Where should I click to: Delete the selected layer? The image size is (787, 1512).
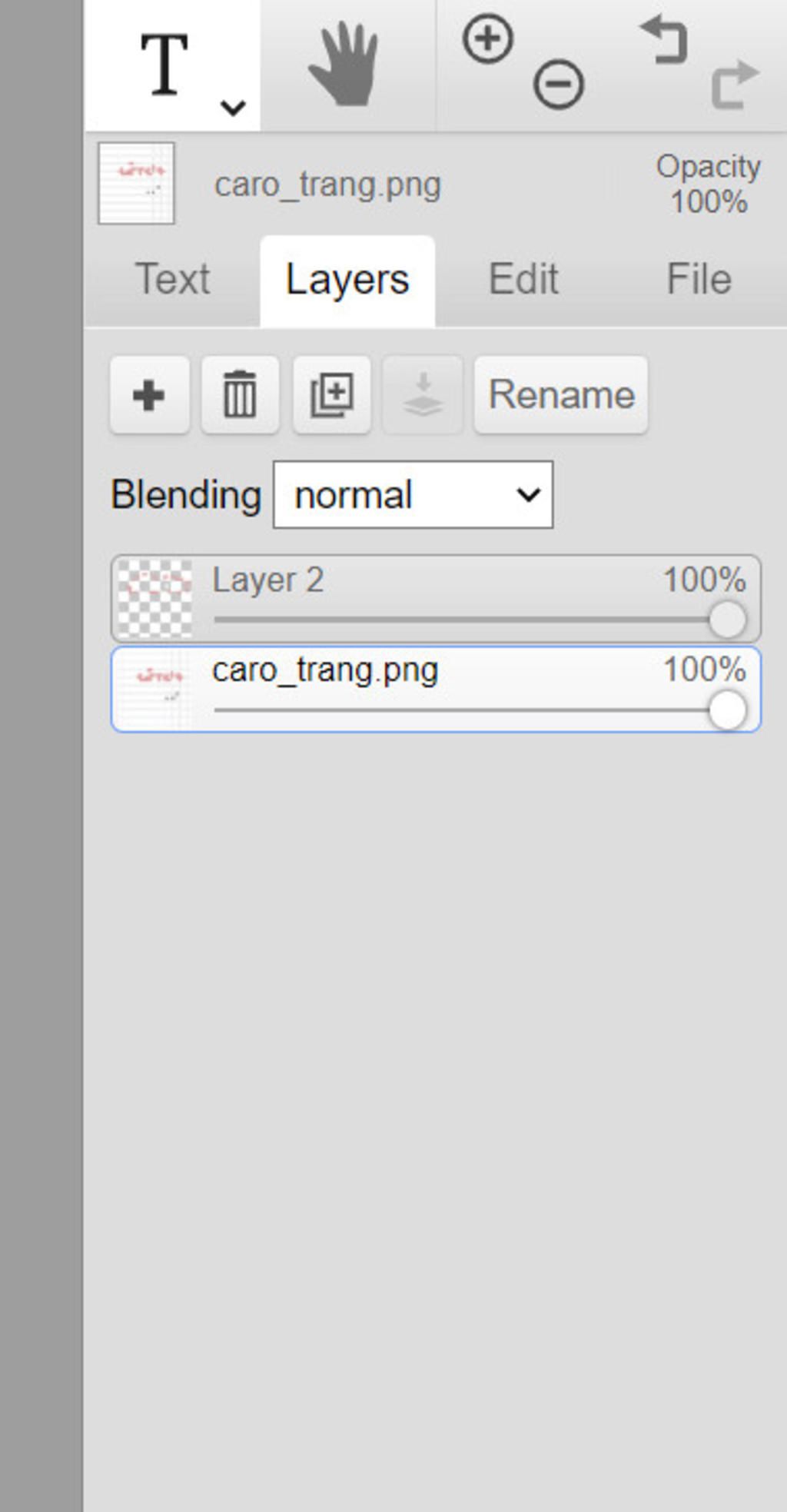(240, 395)
